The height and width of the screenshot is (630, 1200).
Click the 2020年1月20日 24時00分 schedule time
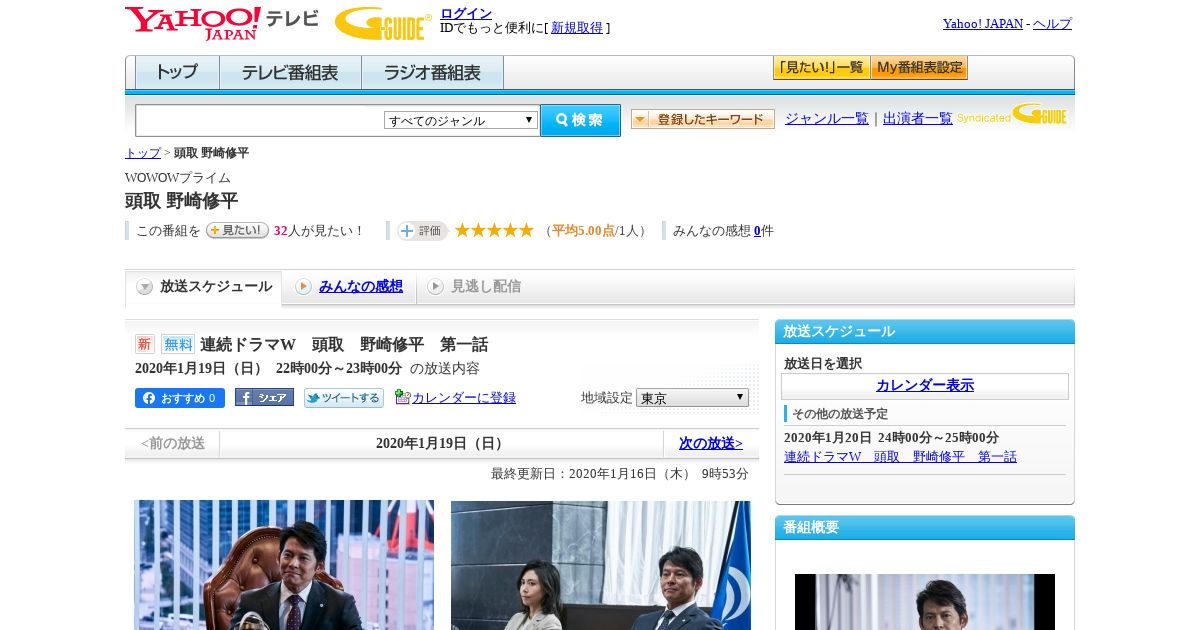pyautogui.click(x=891, y=438)
